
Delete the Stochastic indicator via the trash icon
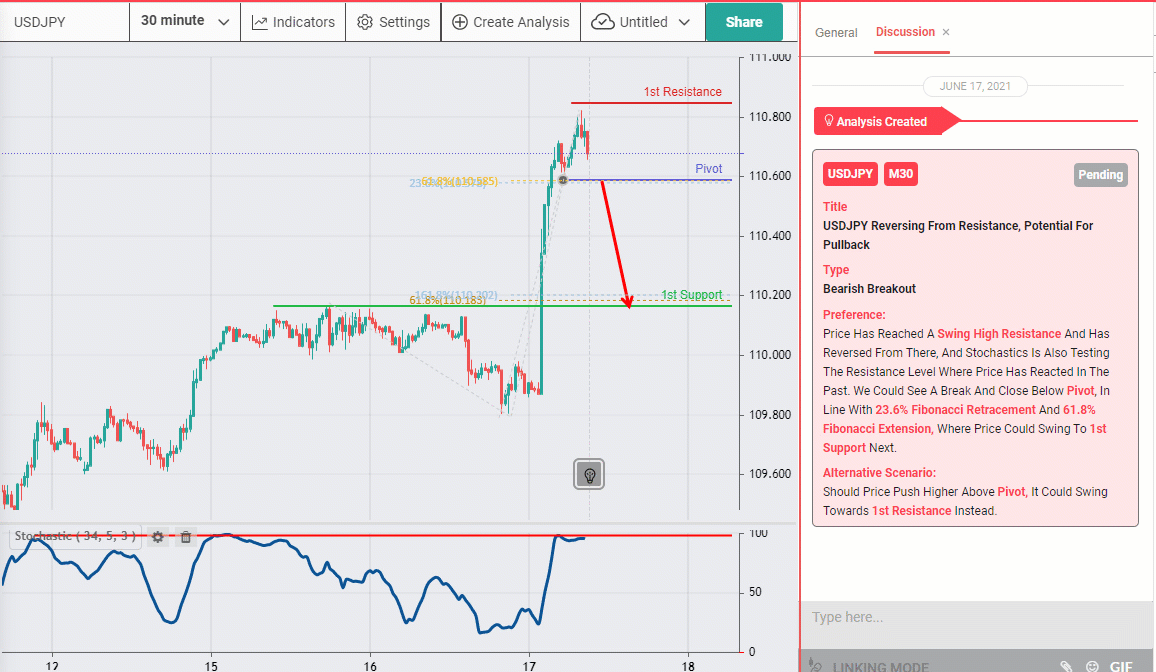pos(186,537)
